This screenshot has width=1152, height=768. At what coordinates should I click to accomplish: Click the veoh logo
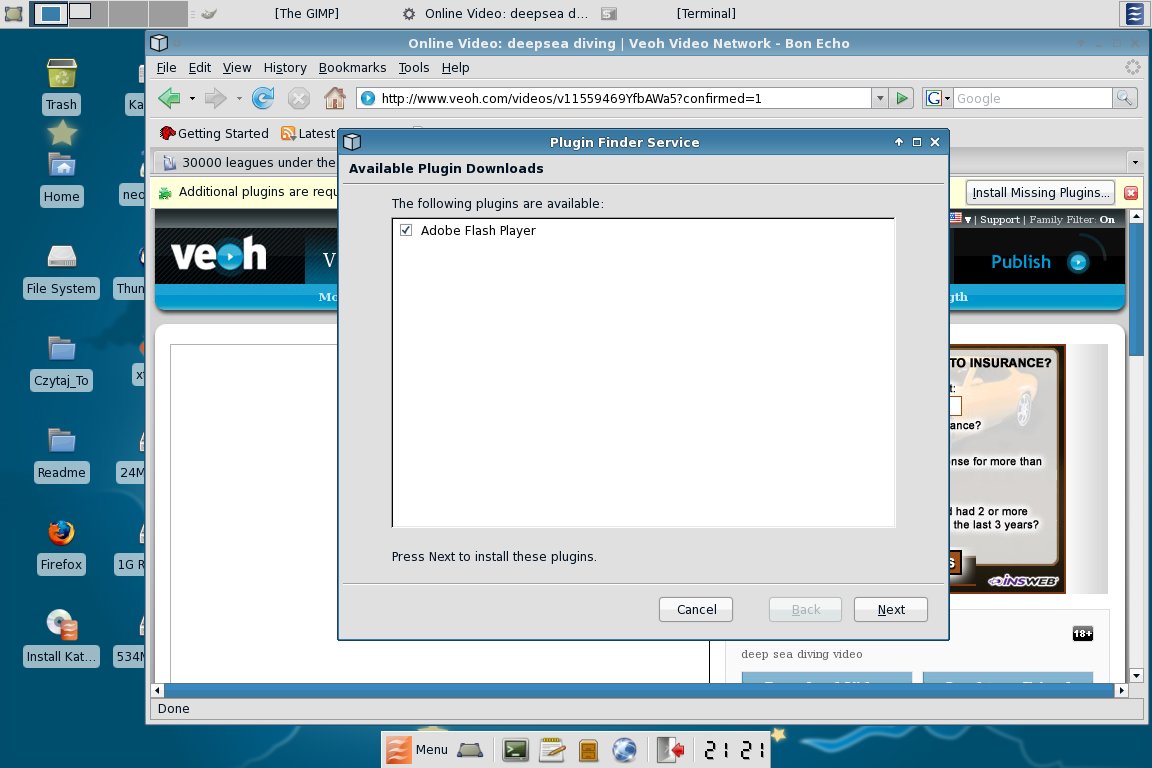tap(218, 254)
